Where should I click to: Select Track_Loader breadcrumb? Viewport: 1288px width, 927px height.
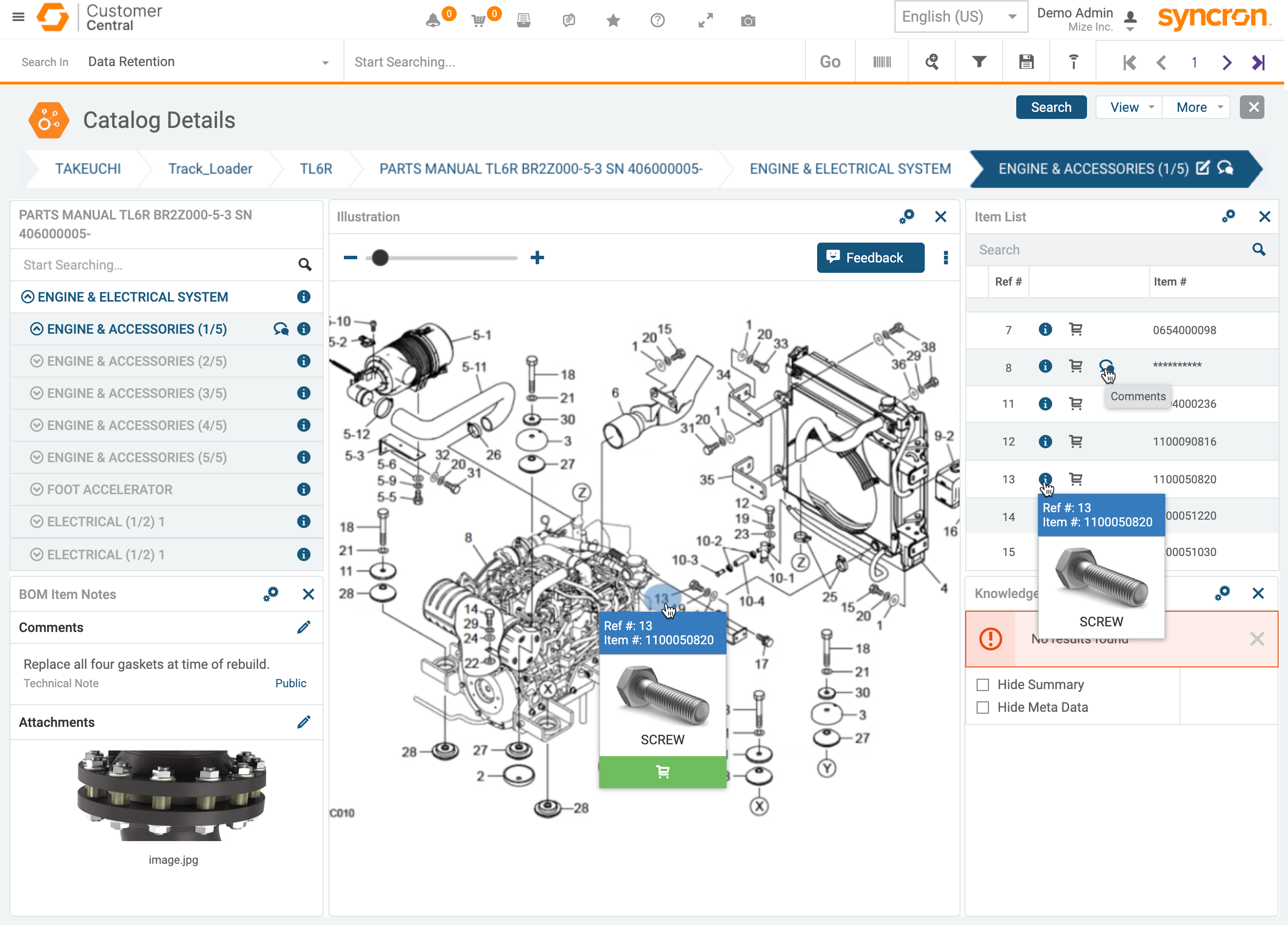coord(210,169)
